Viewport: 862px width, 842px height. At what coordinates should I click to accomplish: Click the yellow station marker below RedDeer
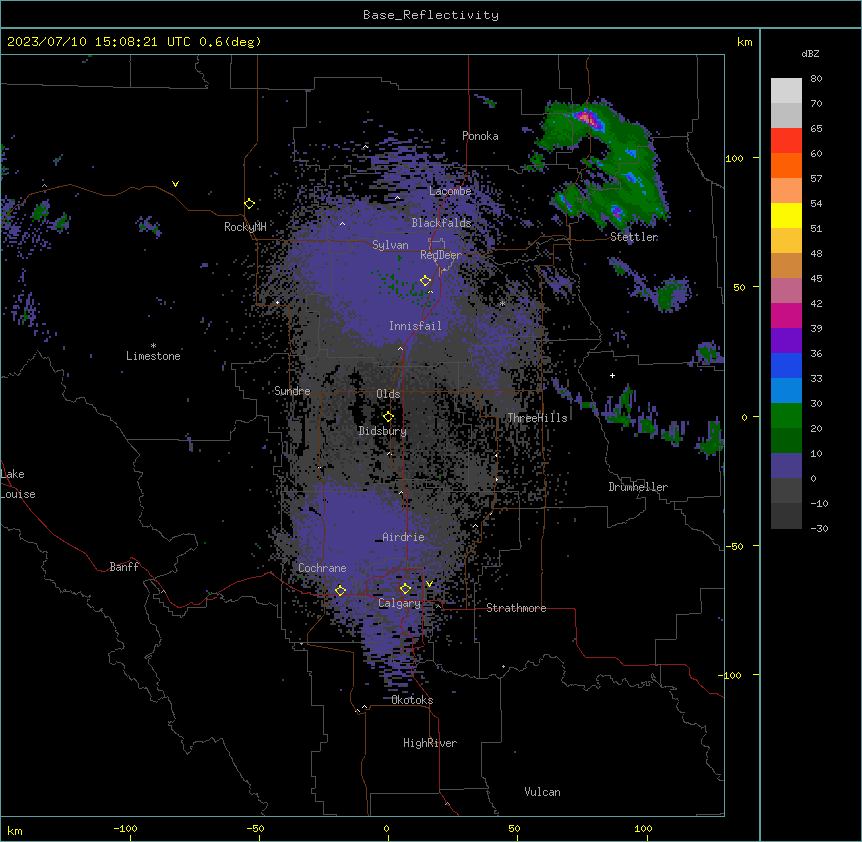426,281
